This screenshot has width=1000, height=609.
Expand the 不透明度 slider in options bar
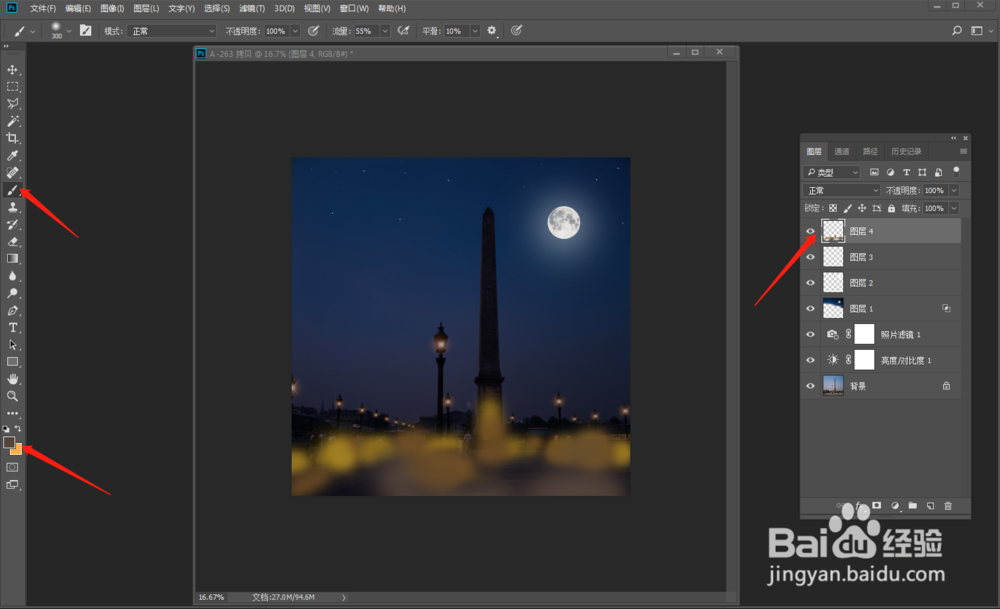pyautogui.click(x=295, y=31)
